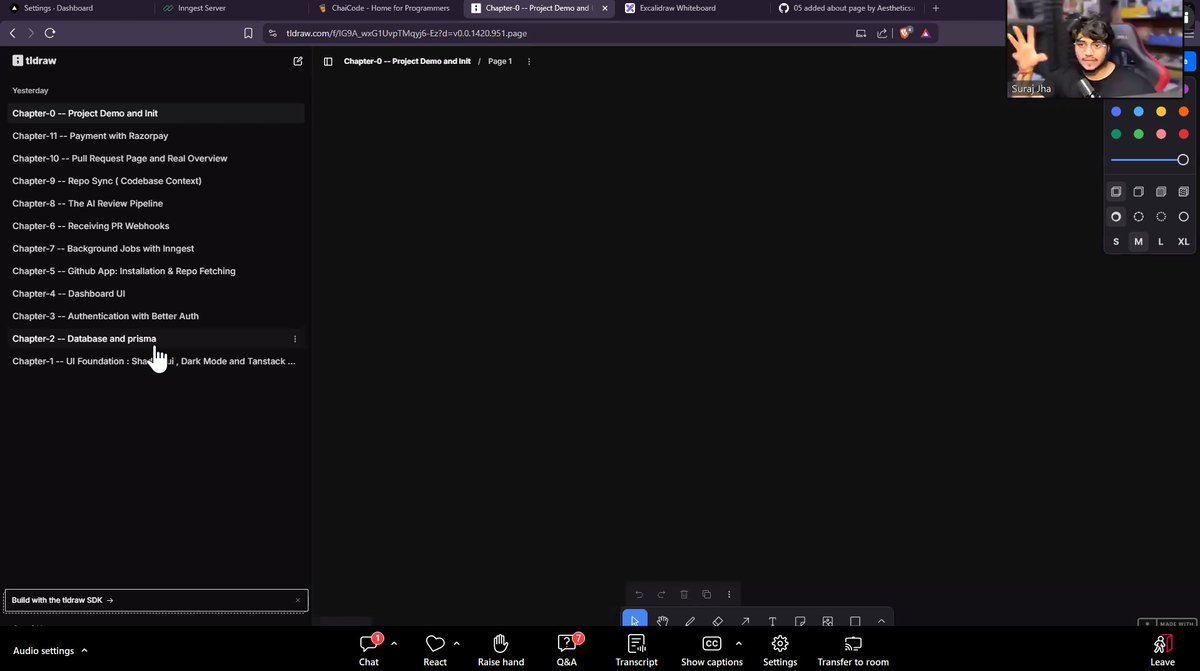Screen dimensions: 1200x671
Task: Open Chapter-7 Background Jobs with Inngest
Action: [155, 248]
